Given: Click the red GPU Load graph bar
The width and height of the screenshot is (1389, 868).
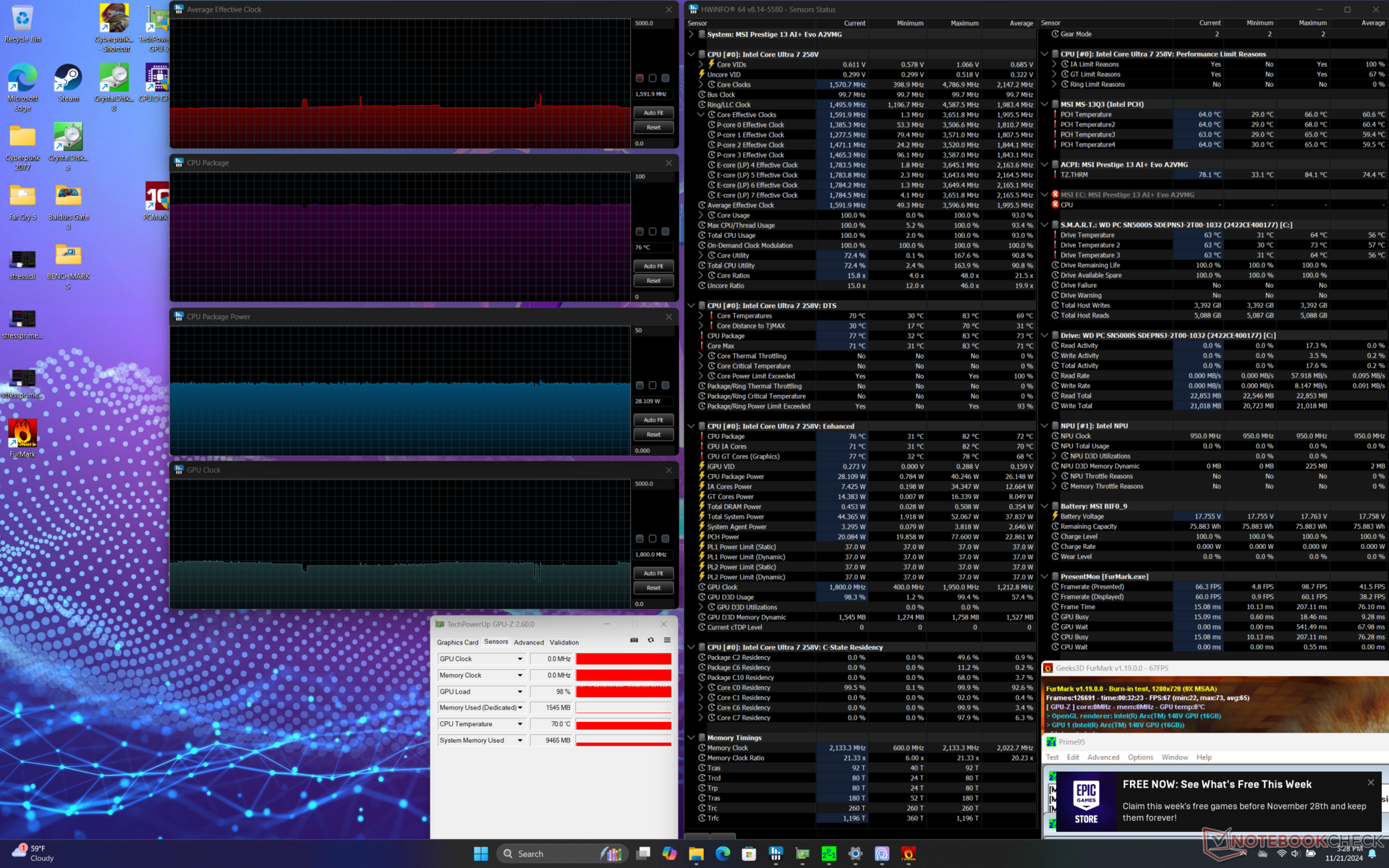Looking at the screenshot, I should click(623, 692).
